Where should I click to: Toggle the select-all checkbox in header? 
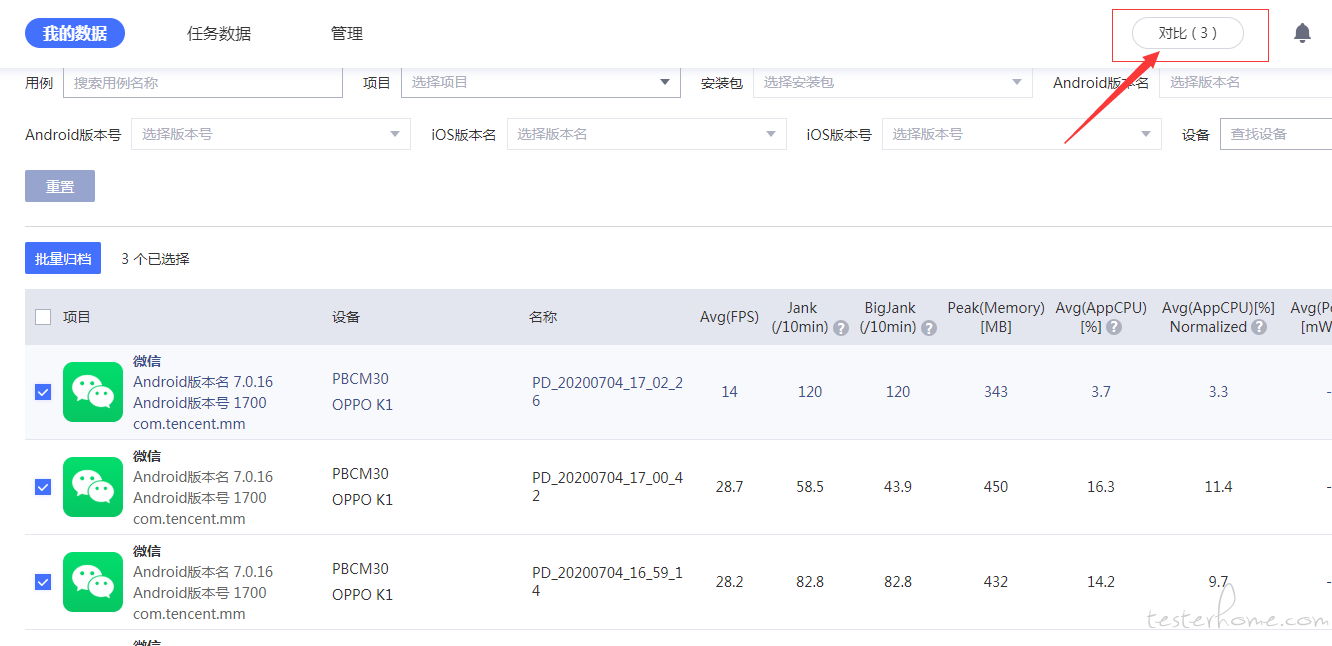click(43, 317)
